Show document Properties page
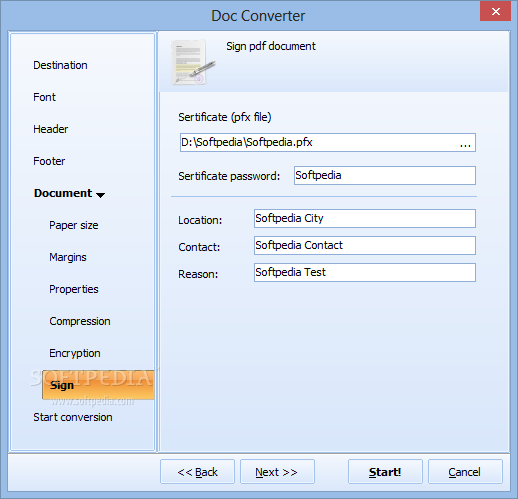 [74, 289]
